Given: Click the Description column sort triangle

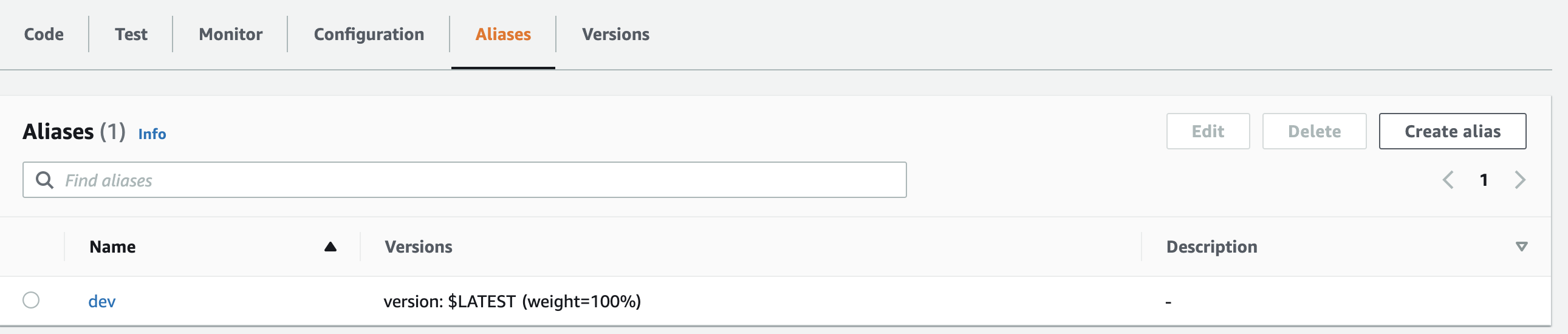Looking at the screenshot, I should tap(1521, 247).
